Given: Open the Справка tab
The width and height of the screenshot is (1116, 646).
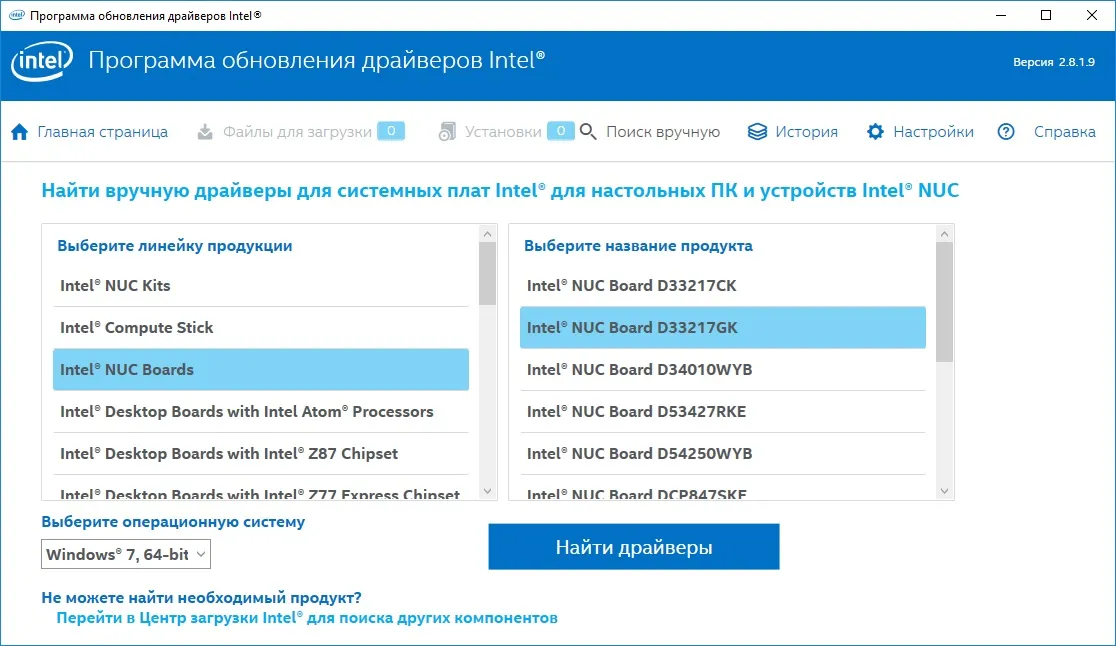Looking at the screenshot, I should pyautogui.click(x=1065, y=132).
